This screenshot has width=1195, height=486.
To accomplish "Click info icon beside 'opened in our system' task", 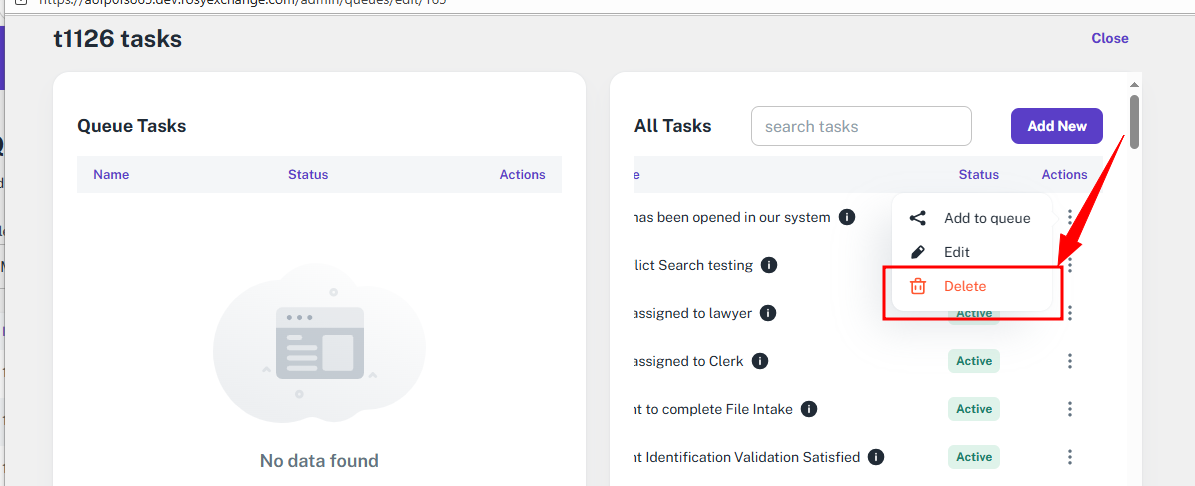I will point(847,217).
